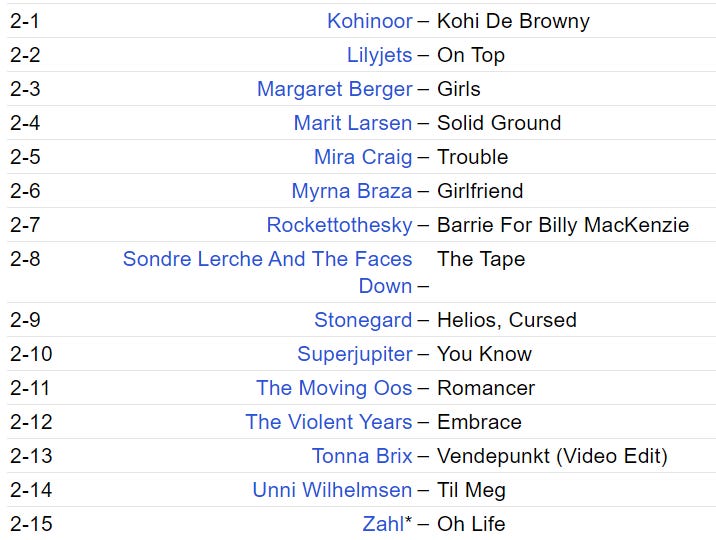
Task: Click track title Vendepunkt (Video Edit)
Action: pyautogui.click(x=551, y=456)
